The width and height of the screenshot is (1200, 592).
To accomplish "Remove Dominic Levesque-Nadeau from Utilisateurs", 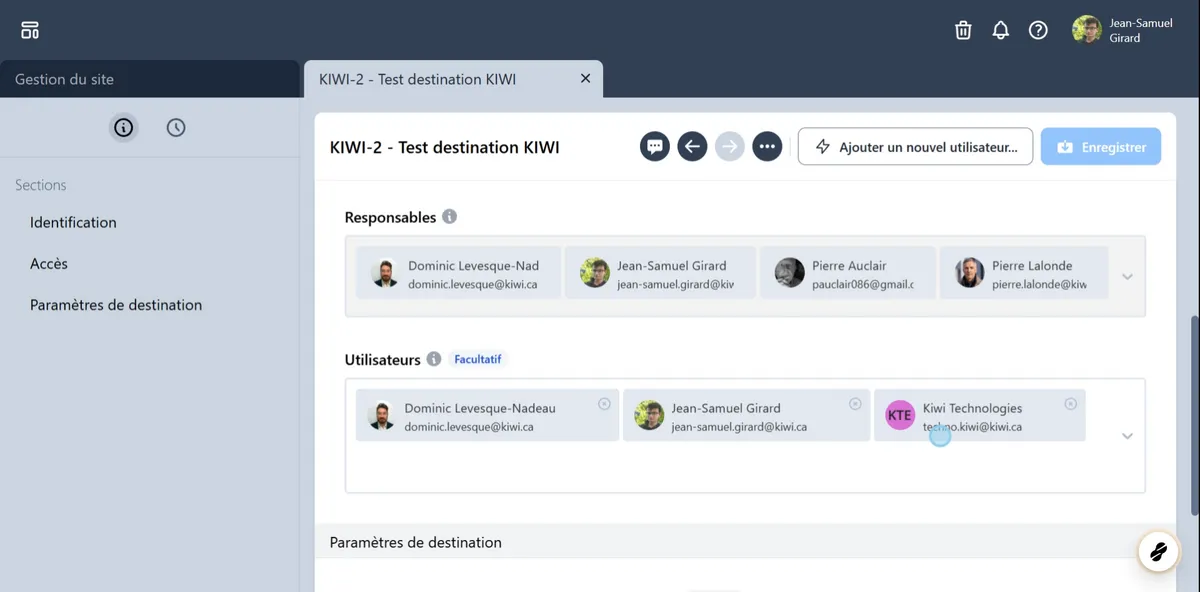I will click(604, 404).
